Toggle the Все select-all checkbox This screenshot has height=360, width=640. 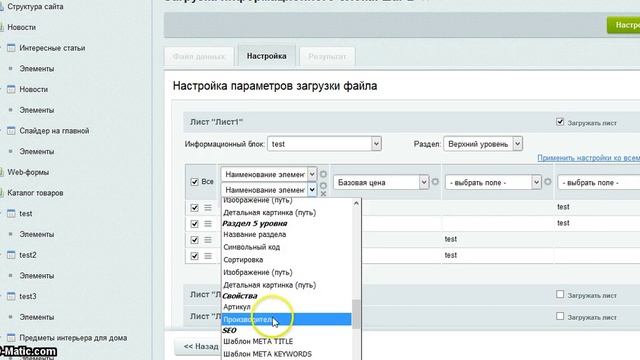click(x=194, y=182)
